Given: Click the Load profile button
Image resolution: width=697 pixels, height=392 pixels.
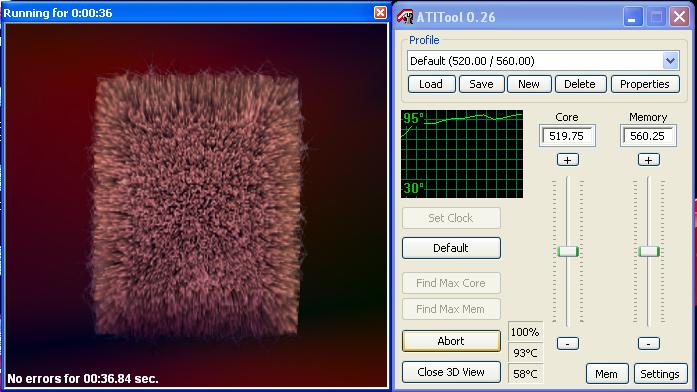Looking at the screenshot, I should (x=431, y=84).
